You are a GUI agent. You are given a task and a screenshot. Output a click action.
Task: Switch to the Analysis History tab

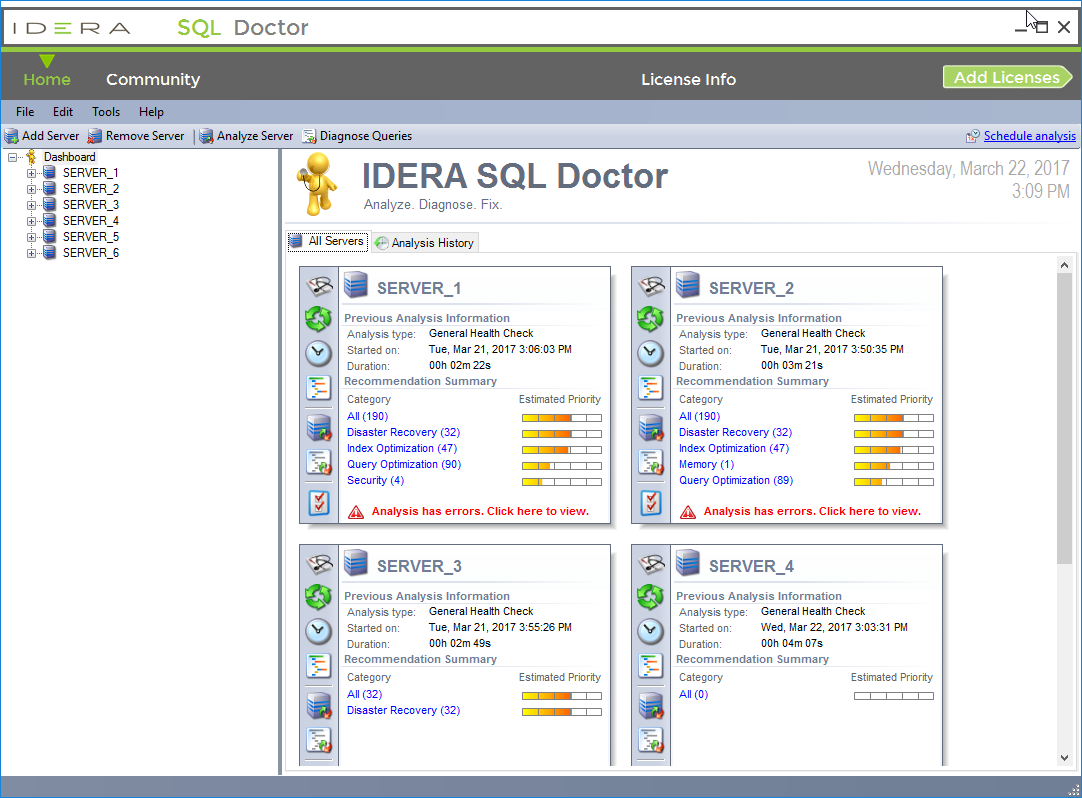click(x=424, y=243)
